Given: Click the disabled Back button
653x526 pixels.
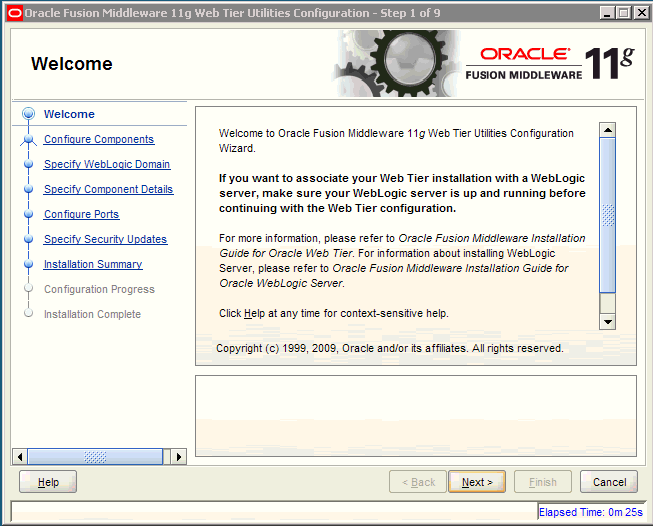Looking at the screenshot, I should point(418,482).
